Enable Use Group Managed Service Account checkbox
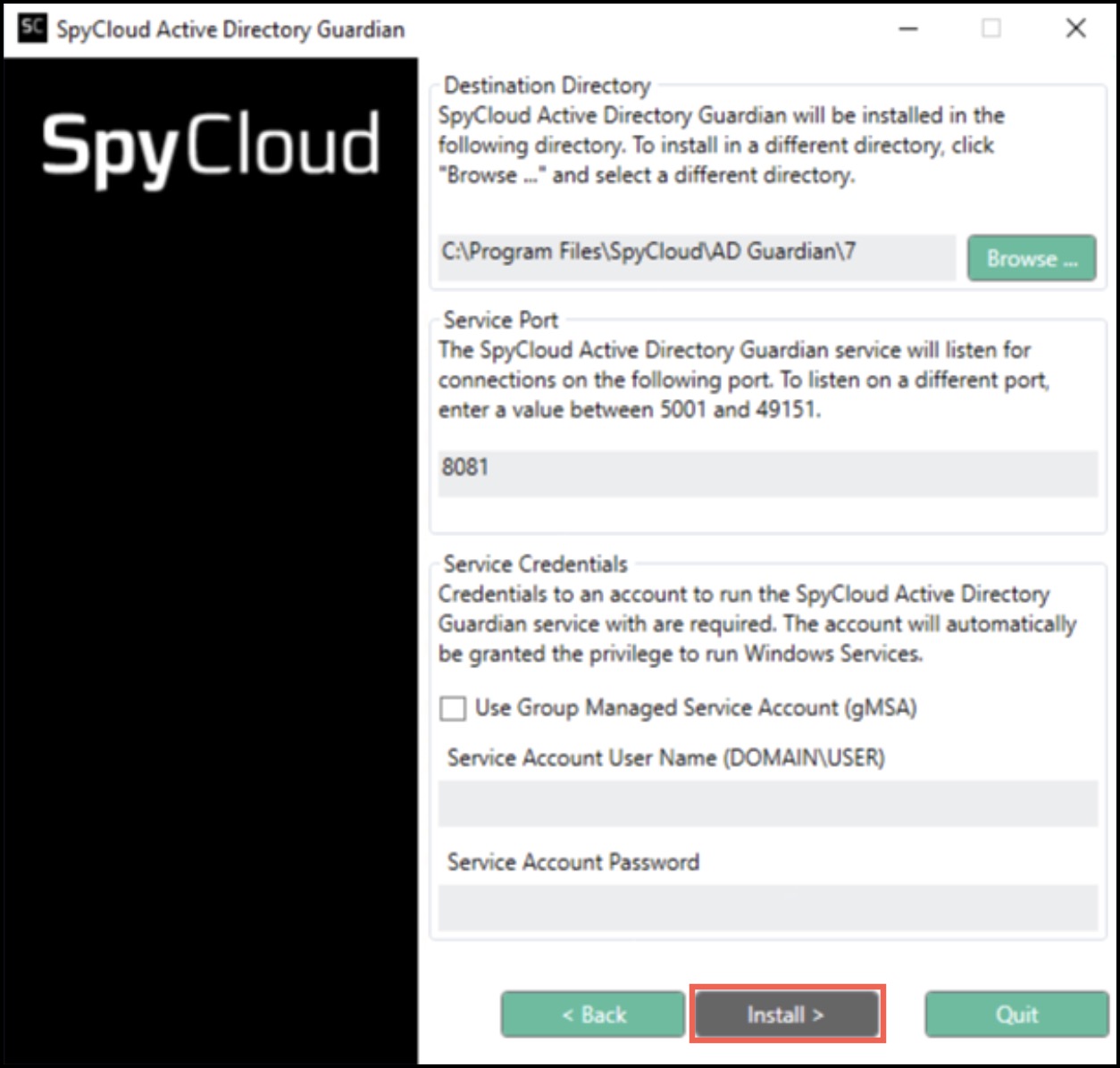This screenshot has height=1068, width=1120. click(x=453, y=709)
